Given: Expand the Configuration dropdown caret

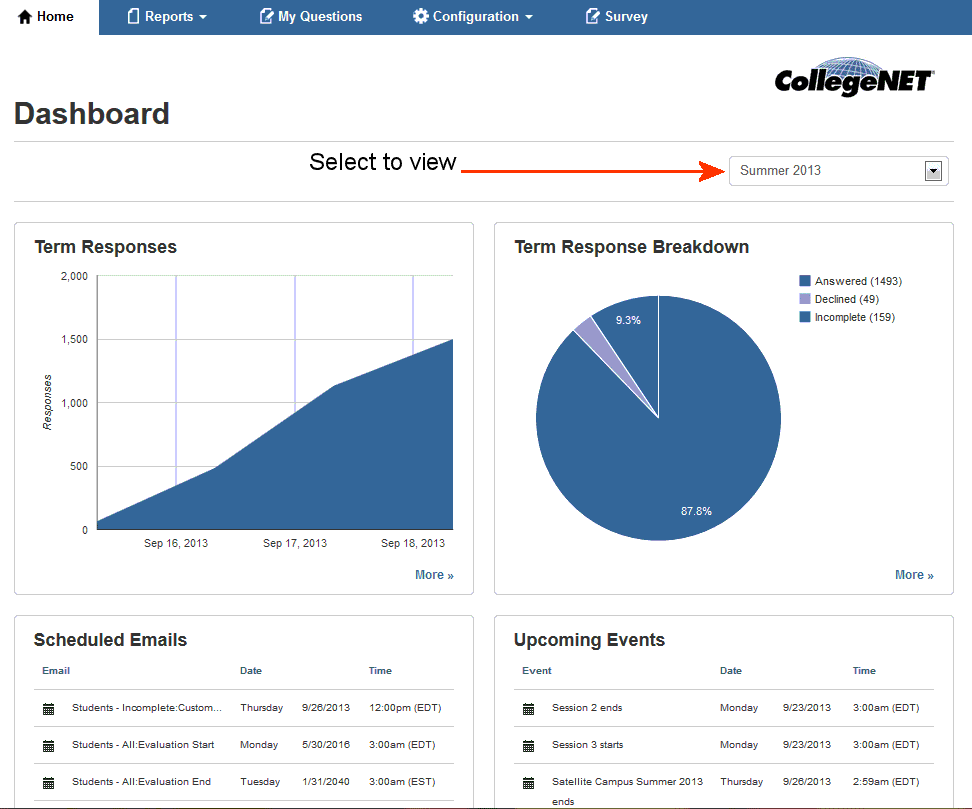Looking at the screenshot, I should 529,17.
